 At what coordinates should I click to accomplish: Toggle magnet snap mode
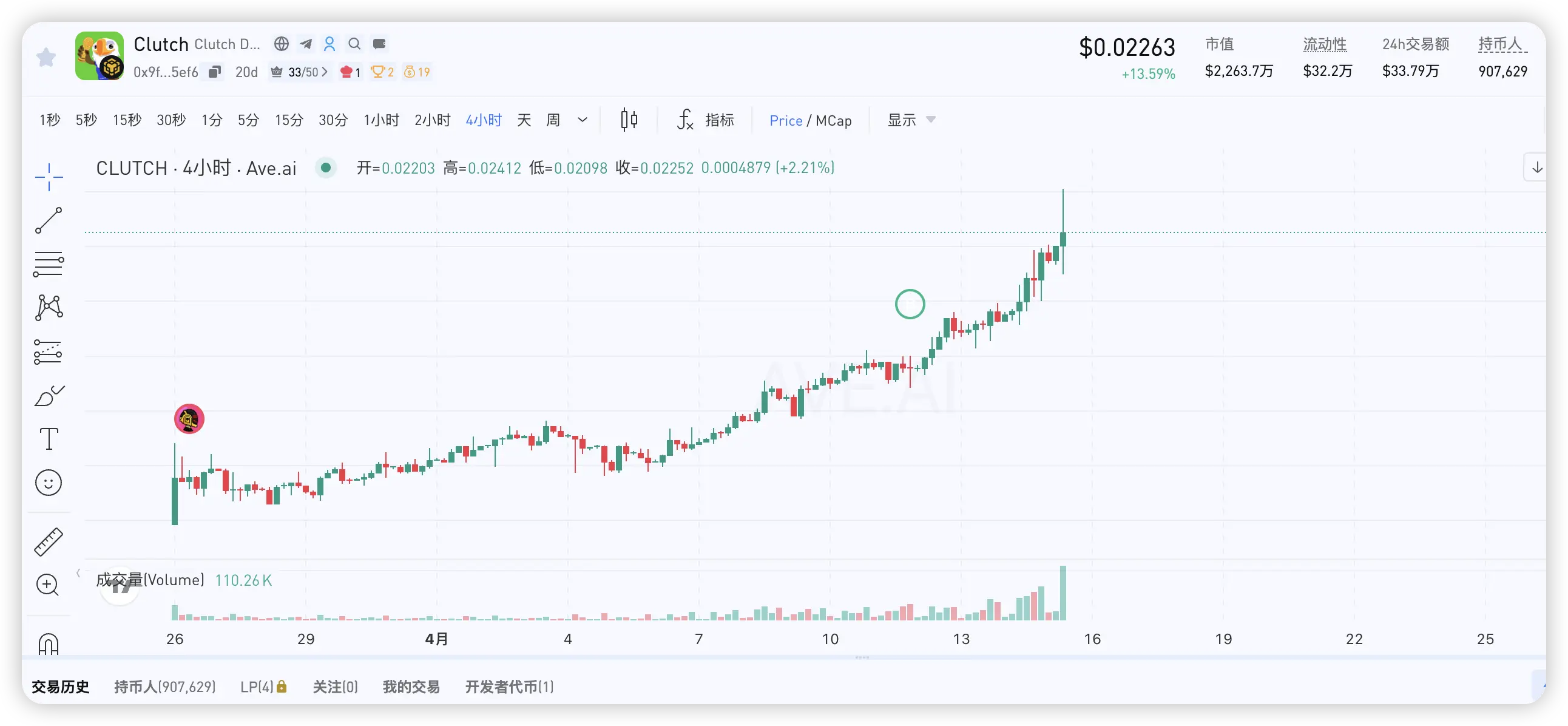point(49,643)
